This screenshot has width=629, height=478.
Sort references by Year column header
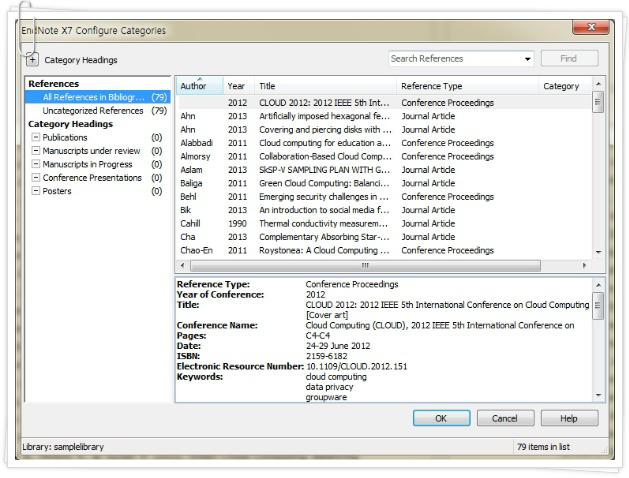click(239, 86)
